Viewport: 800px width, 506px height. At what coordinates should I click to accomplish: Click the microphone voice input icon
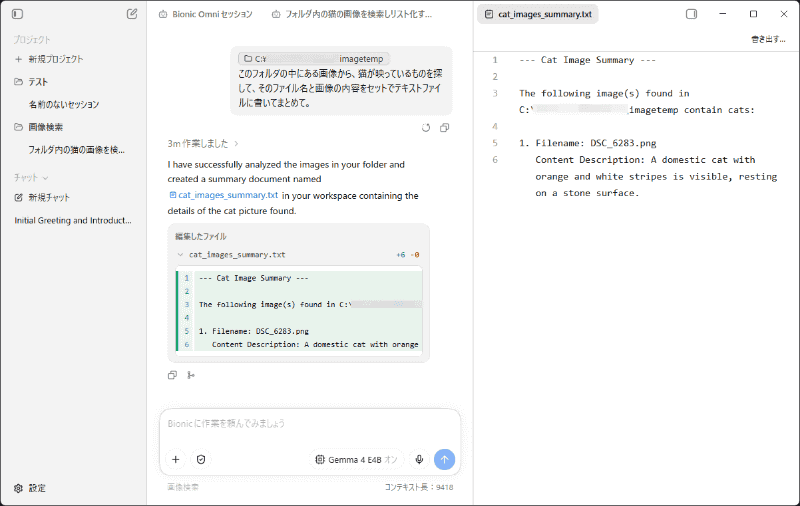[x=419, y=460]
